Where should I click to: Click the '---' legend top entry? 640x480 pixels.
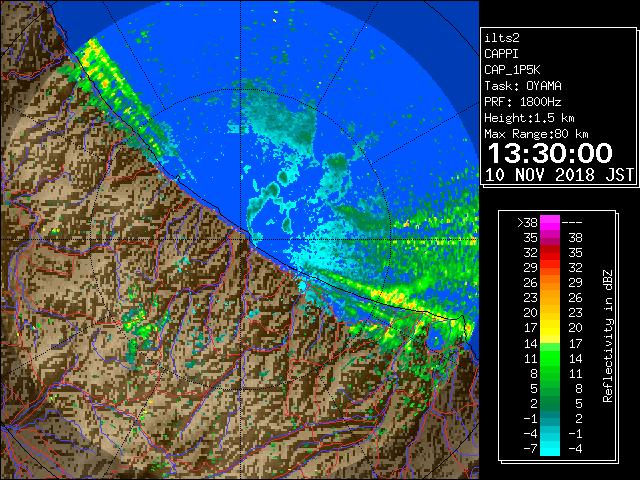click(x=571, y=223)
